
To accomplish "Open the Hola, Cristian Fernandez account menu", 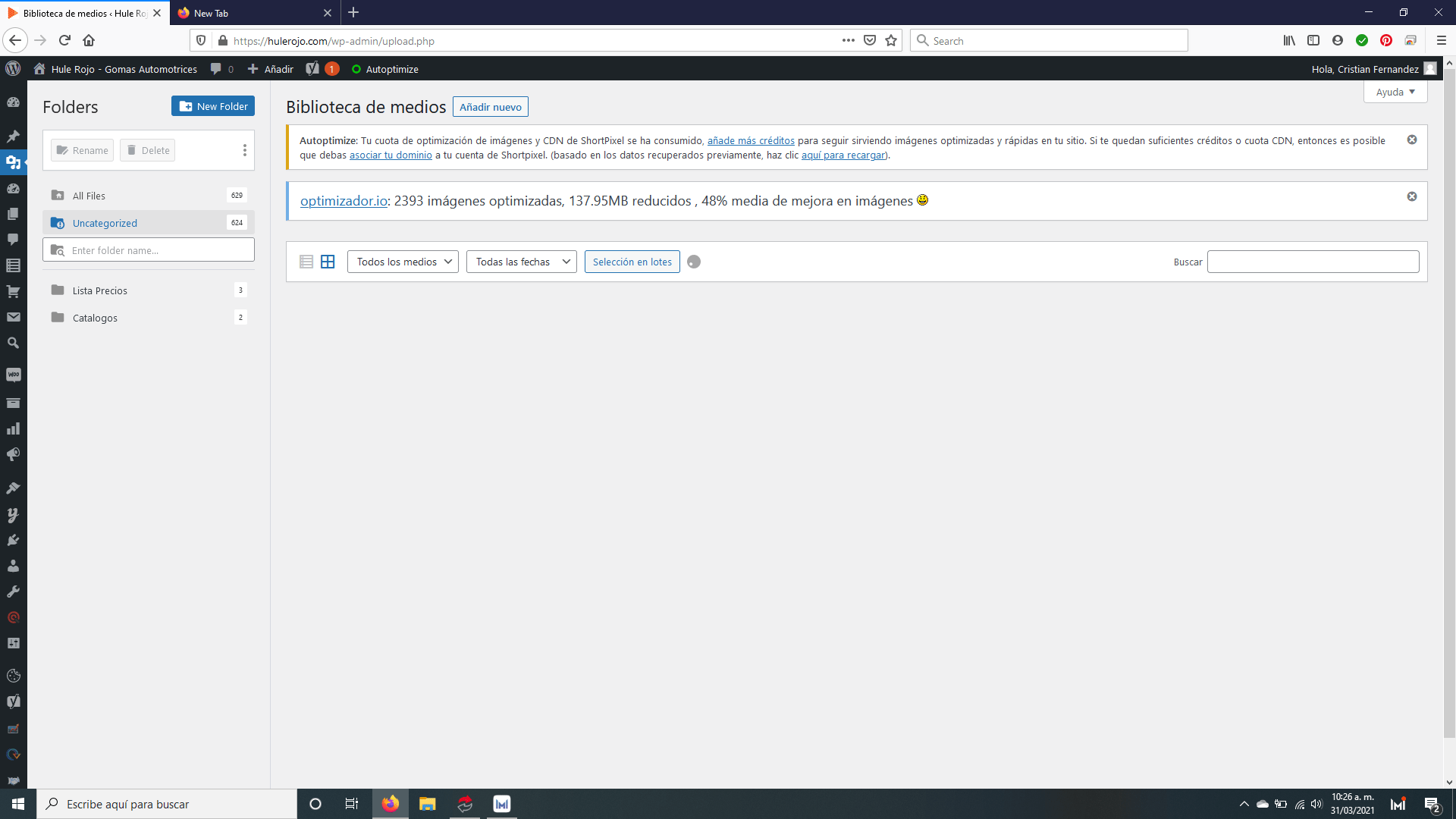I will tap(1373, 68).
